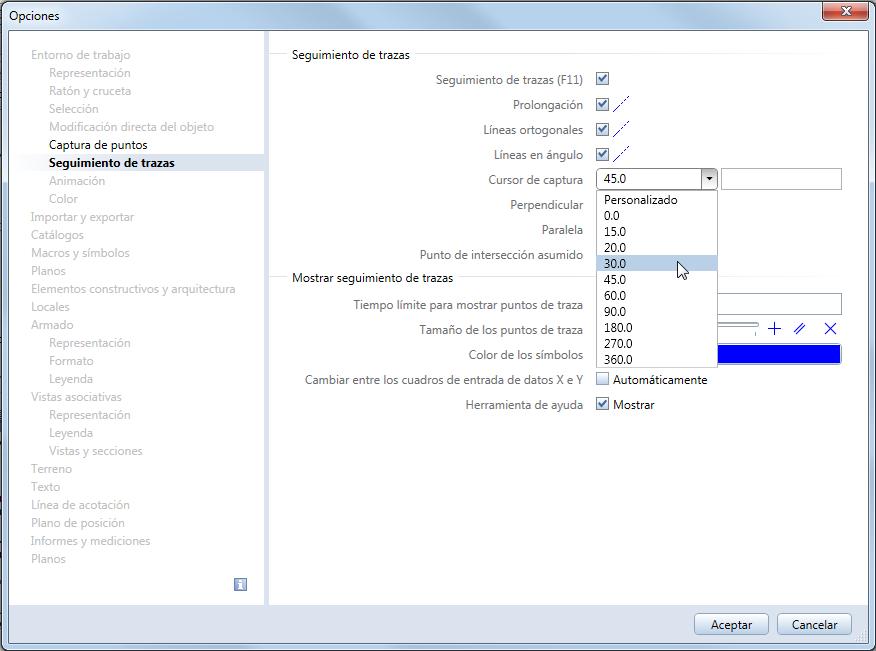This screenshot has height=651, width=876.
Task: Open Ratón y cruceta settings
Action: point(89,91)
